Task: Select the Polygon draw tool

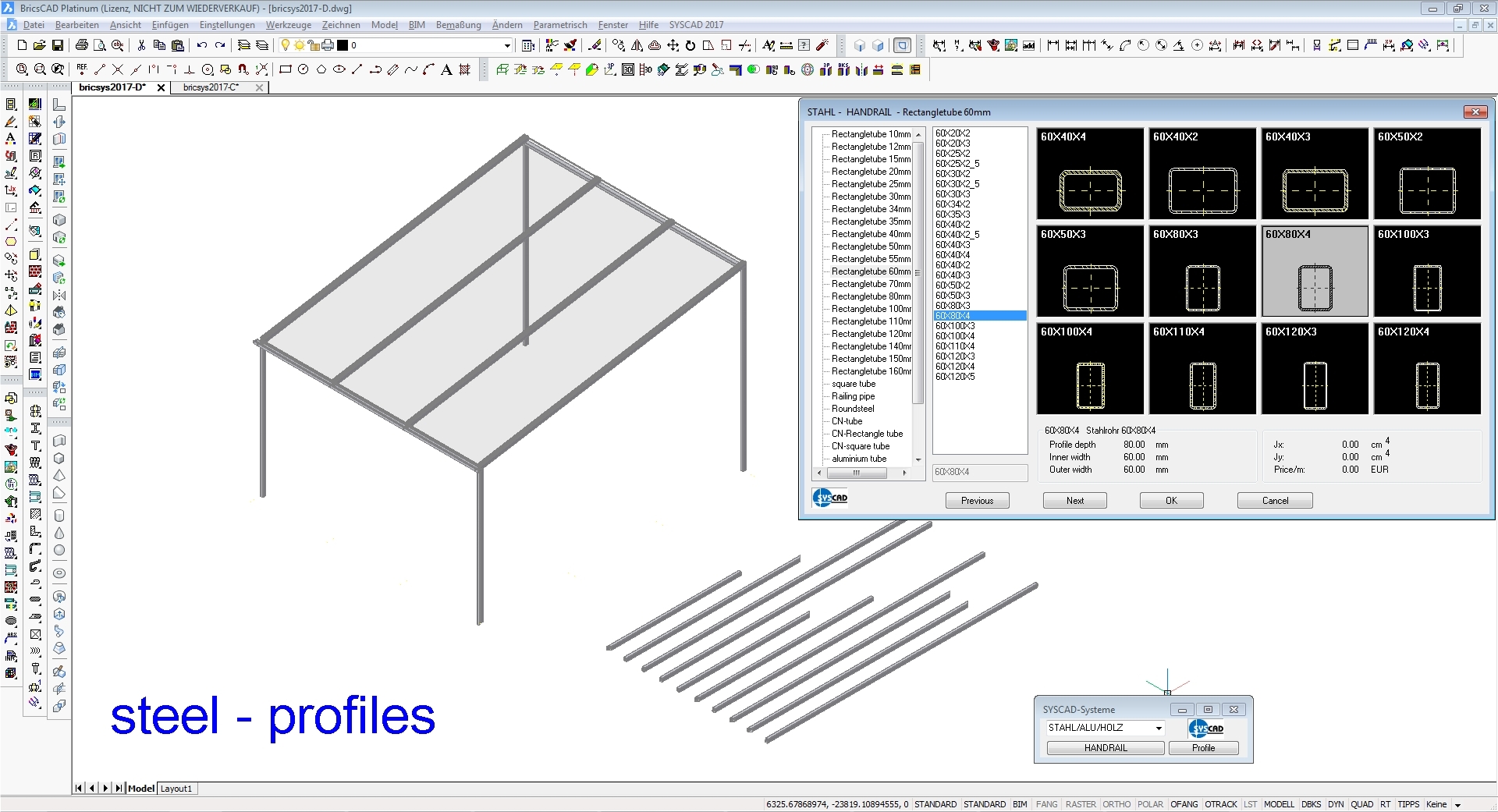Action: (321, 69)
